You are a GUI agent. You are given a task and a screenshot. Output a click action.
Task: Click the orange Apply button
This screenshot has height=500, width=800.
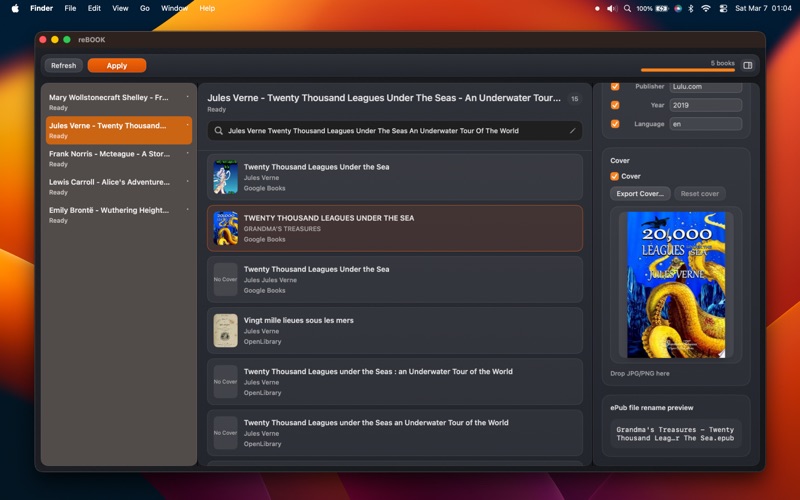click(117, 65)
